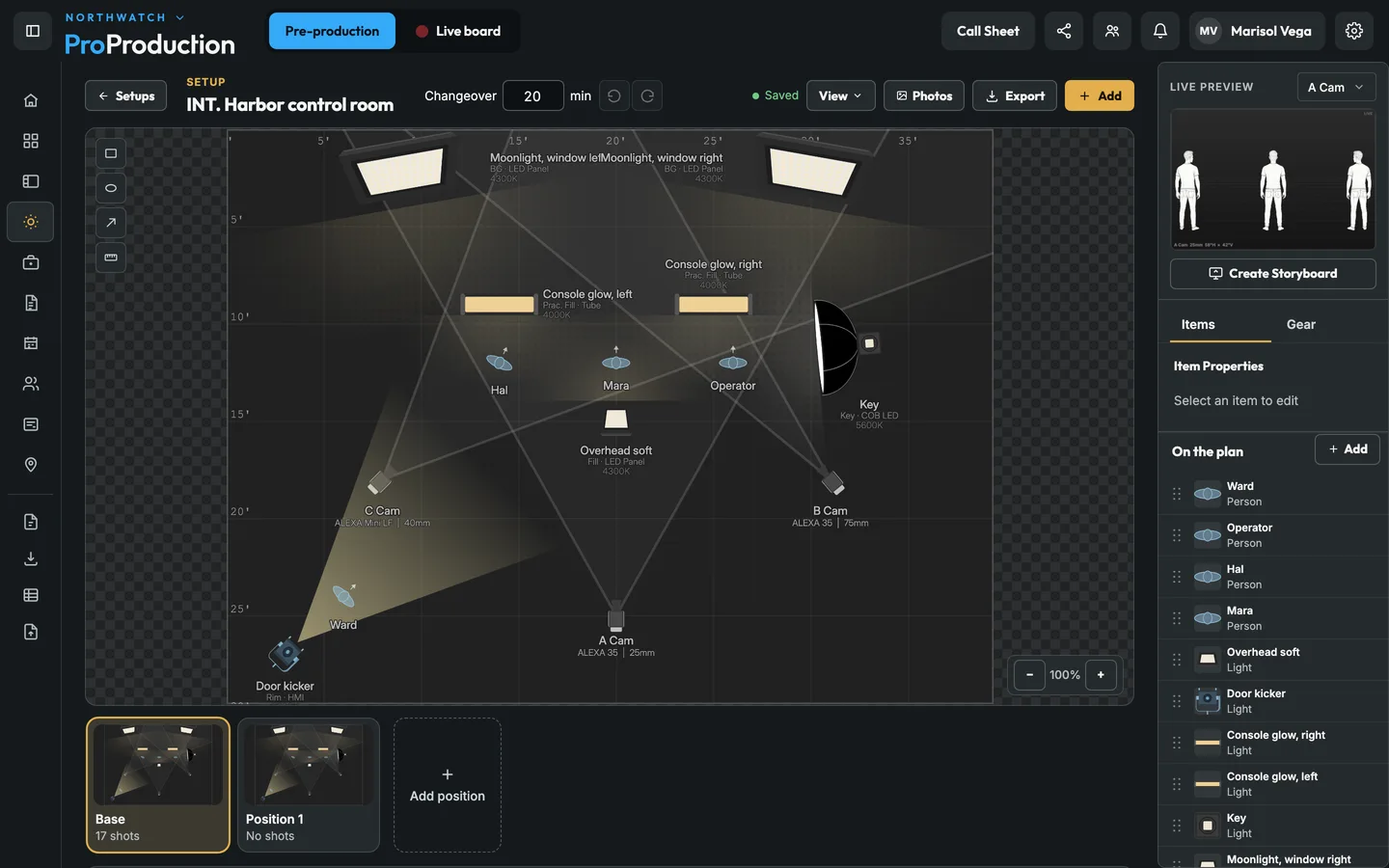Open the dashboard grid sidebar icon
The width and height of the screenshot is (1389, 868).
pos(31,141)
